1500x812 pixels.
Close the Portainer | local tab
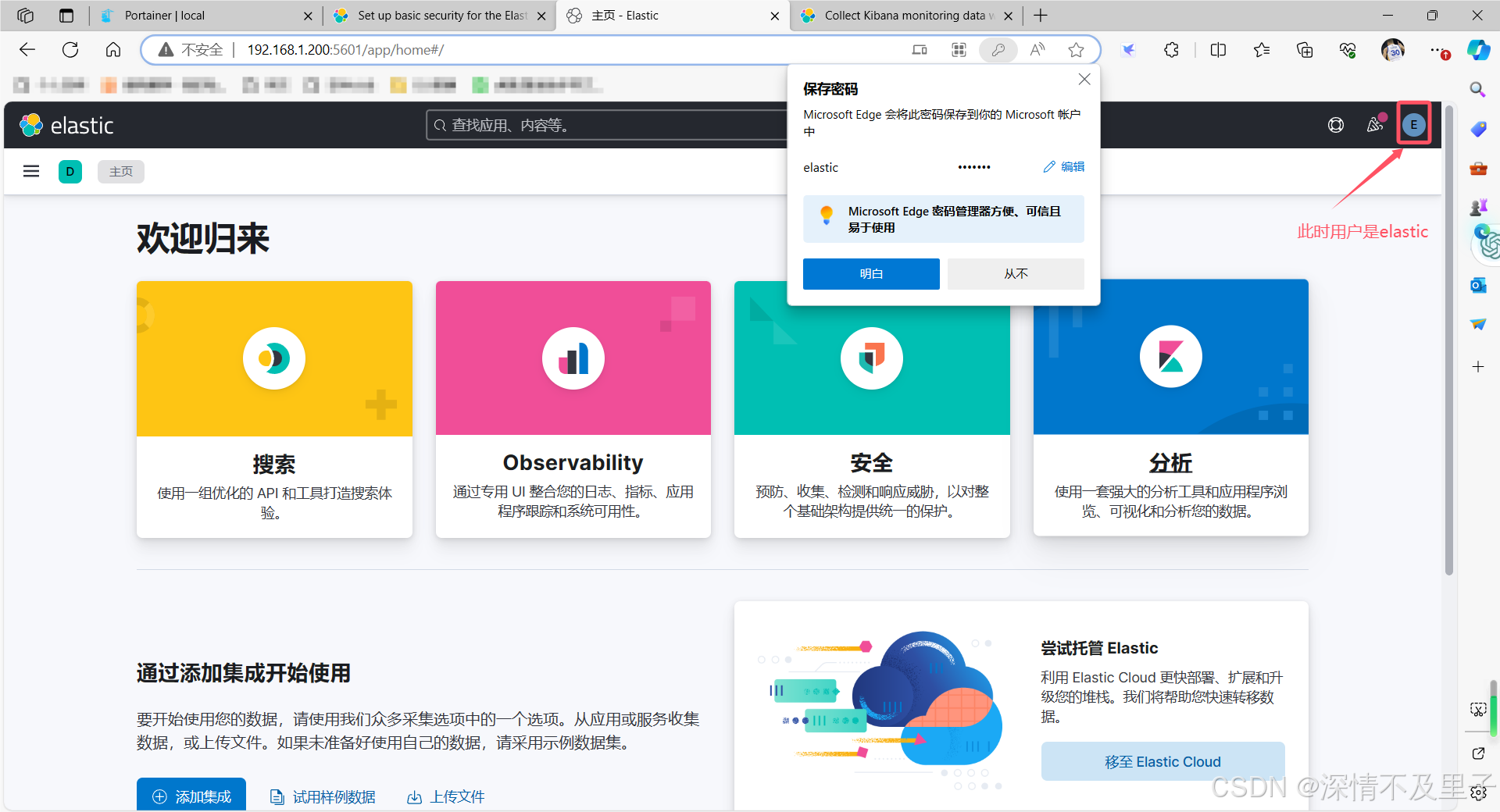click(x=308, y=16)
